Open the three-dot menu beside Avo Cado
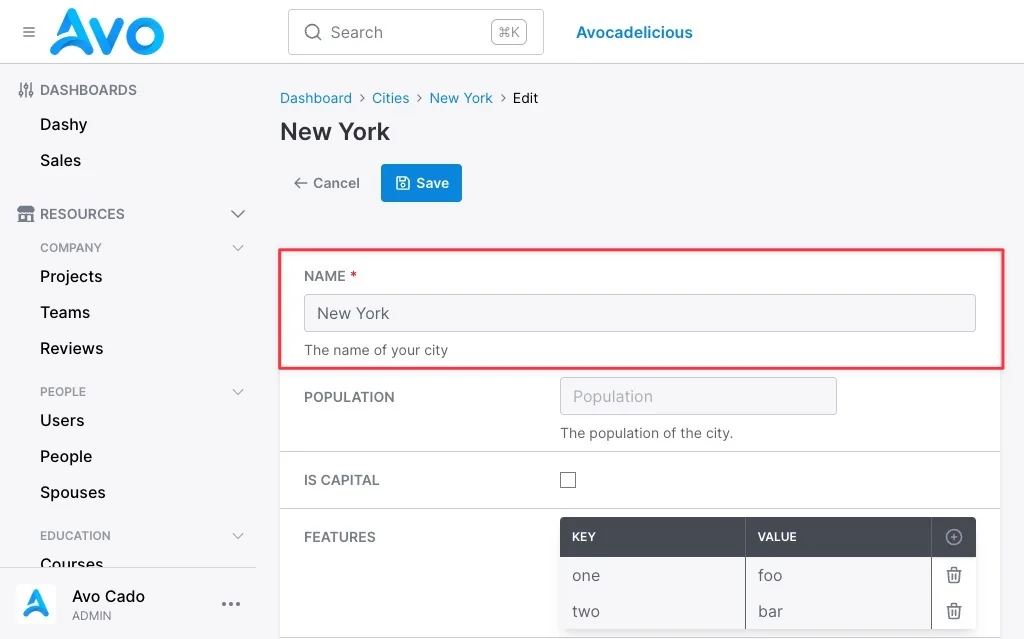This screenshot has width=1024, height=639. click(x=231, y=604)
